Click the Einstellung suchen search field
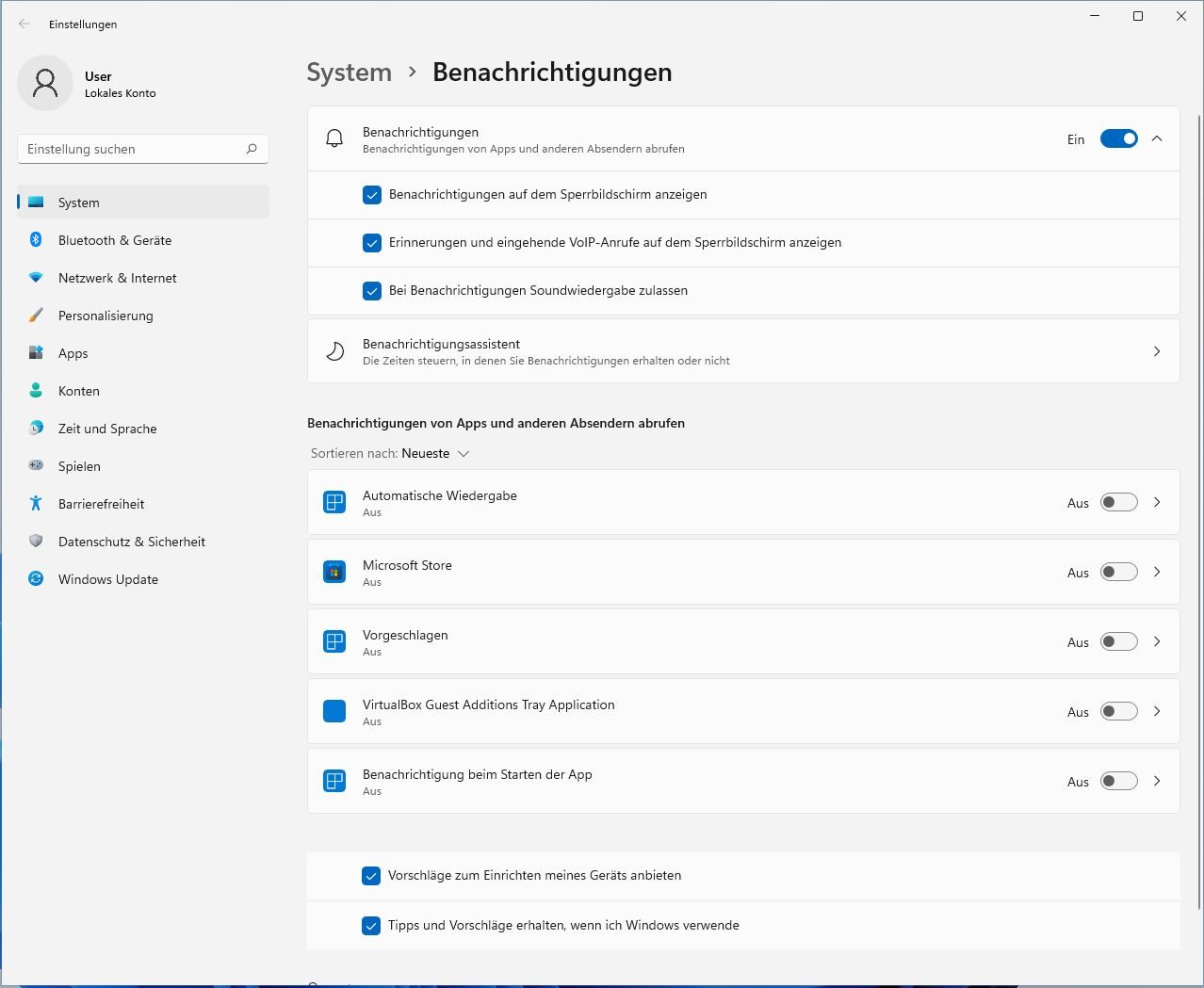Image resolution: width=1204 pixels, height=988 pixels. click(132, 149)
